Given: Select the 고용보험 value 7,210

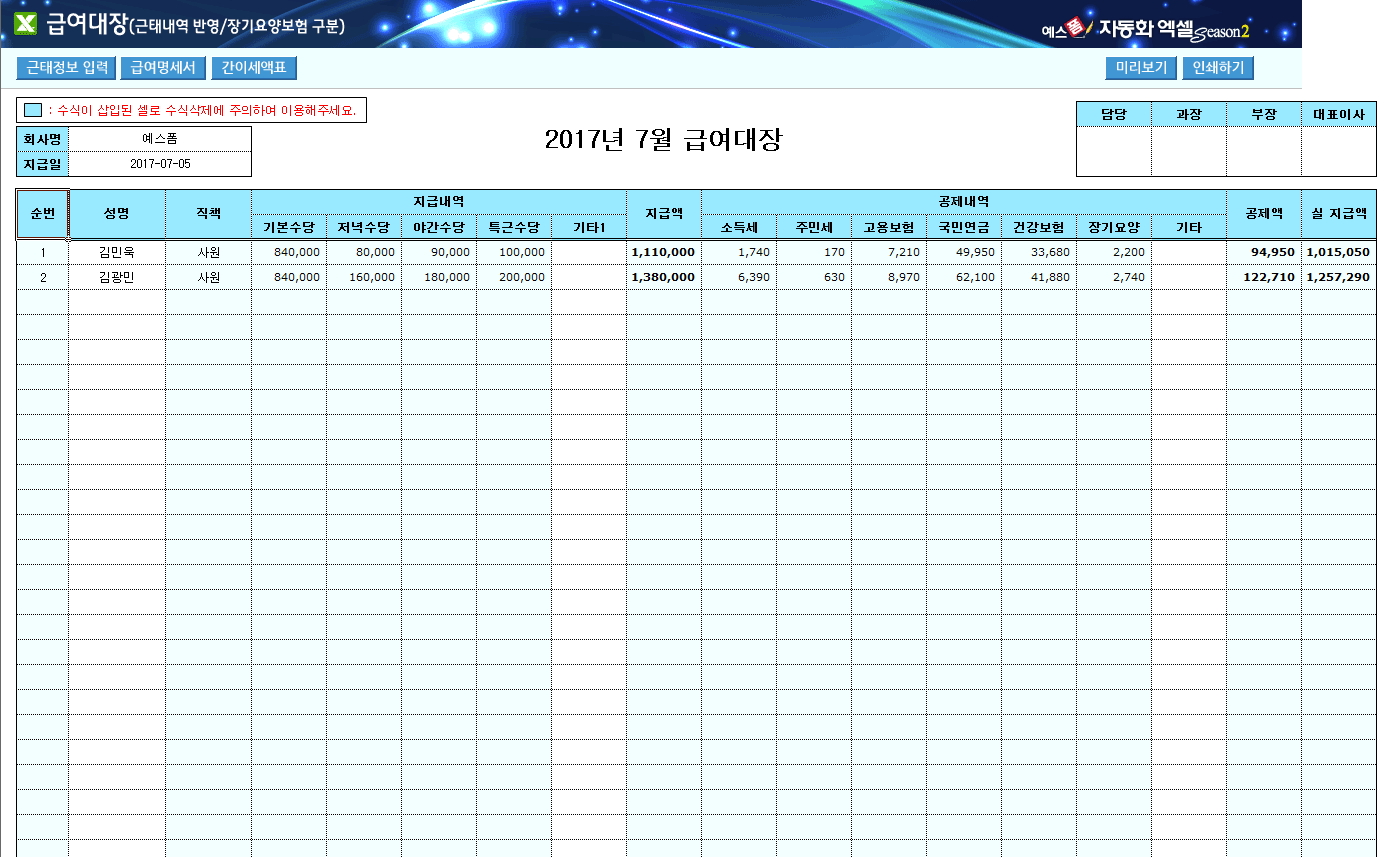Looking at the screenshot, I should [x=889, y=252].
